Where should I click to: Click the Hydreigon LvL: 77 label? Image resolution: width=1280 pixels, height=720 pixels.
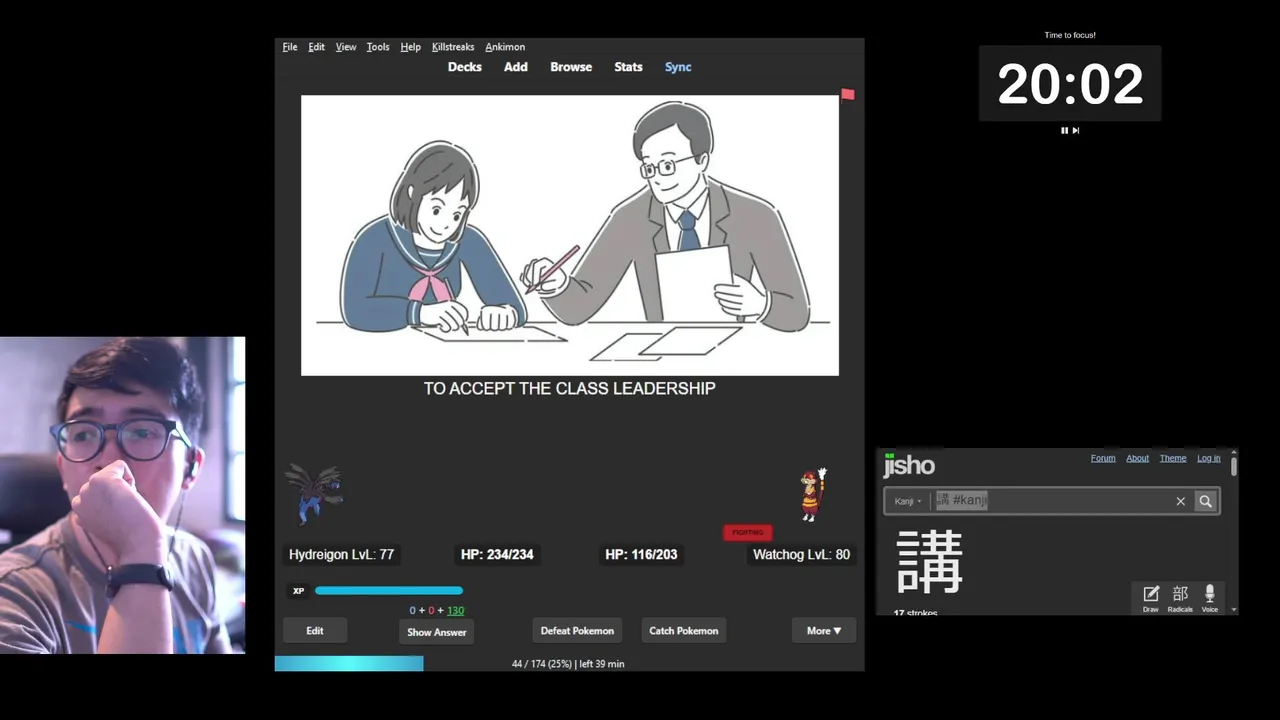[x=341, y=554]
